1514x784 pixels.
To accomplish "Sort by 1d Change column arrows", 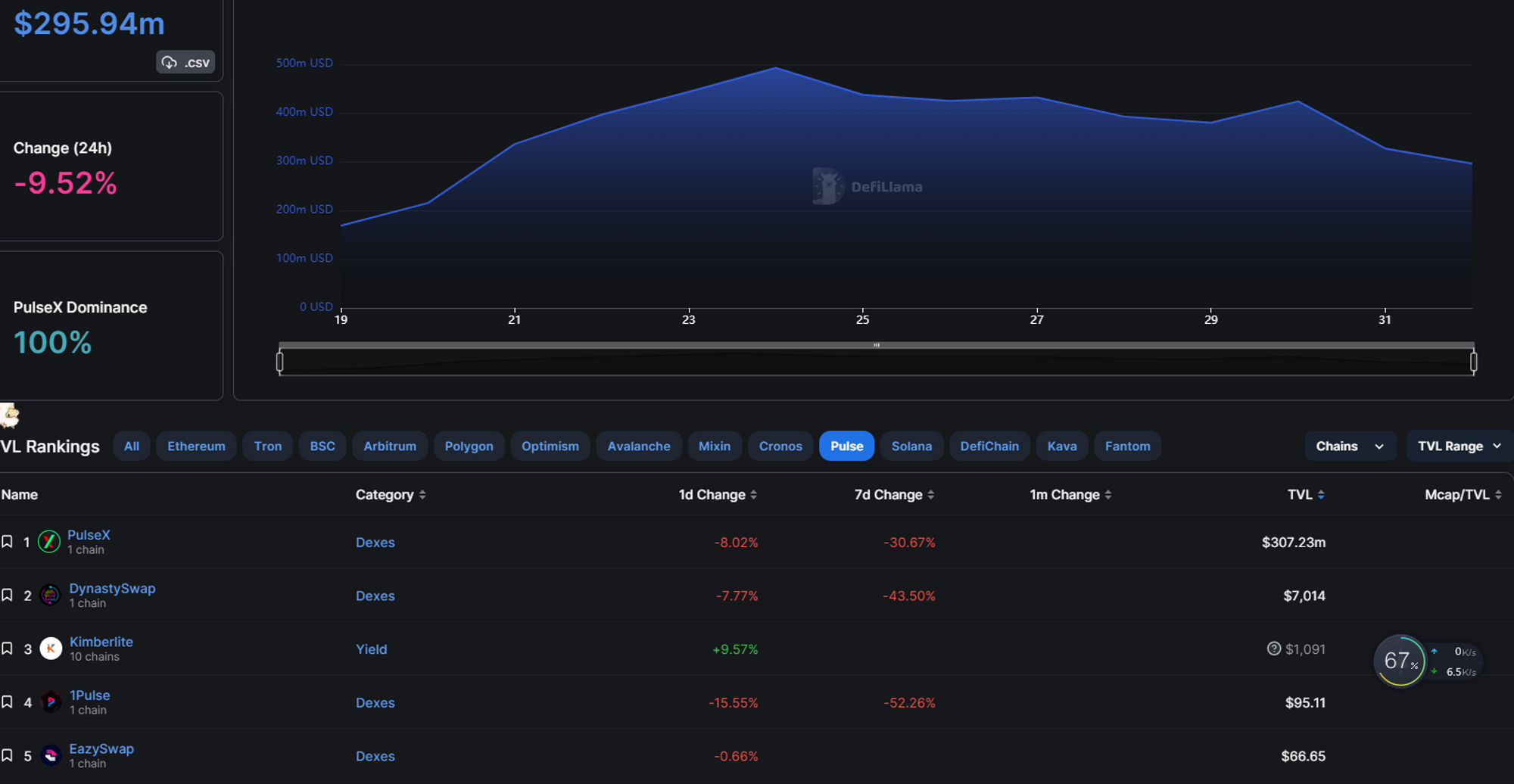I will click(x=753, y=495).
